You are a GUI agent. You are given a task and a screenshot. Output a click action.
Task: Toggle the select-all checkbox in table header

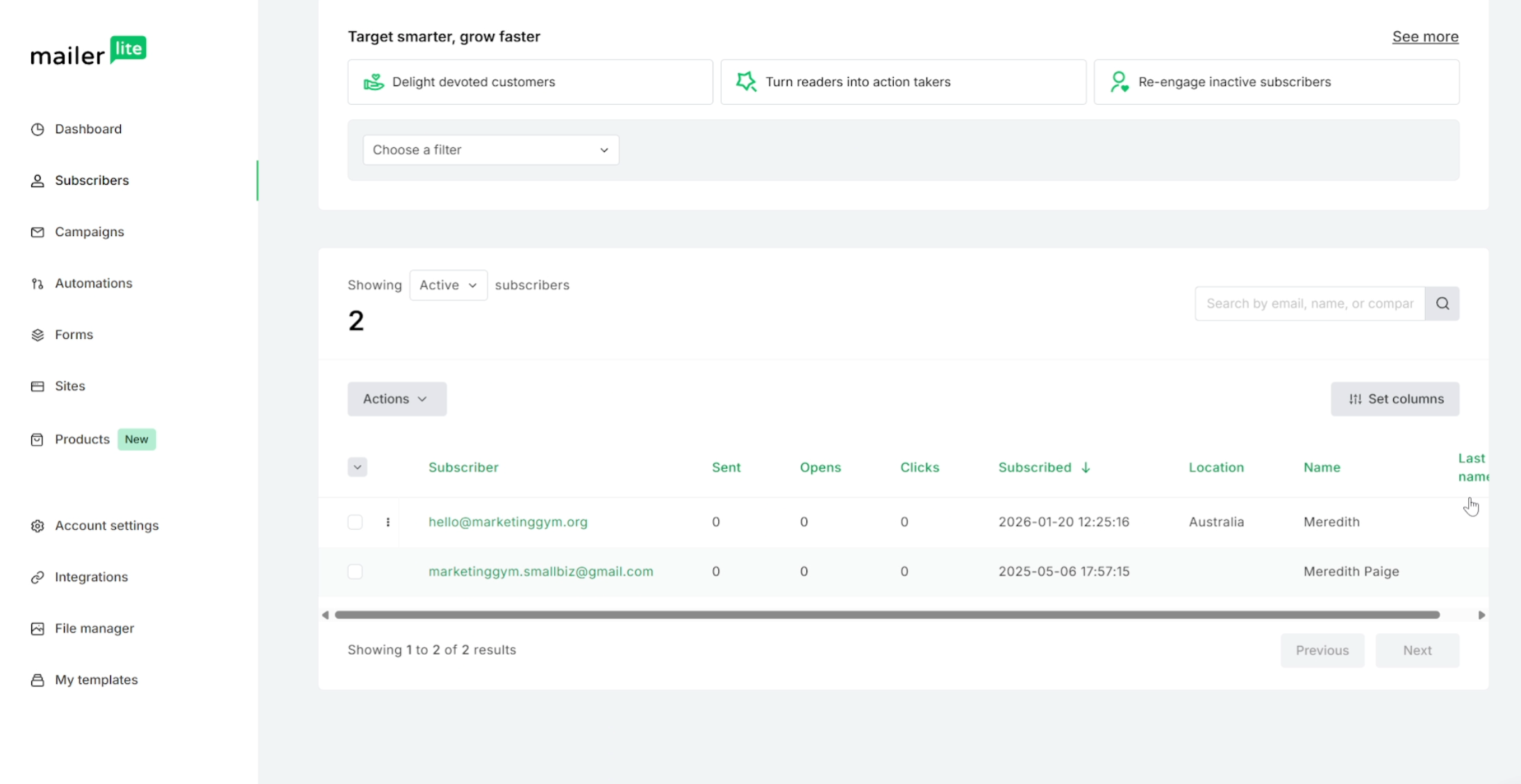click(357, 467)
